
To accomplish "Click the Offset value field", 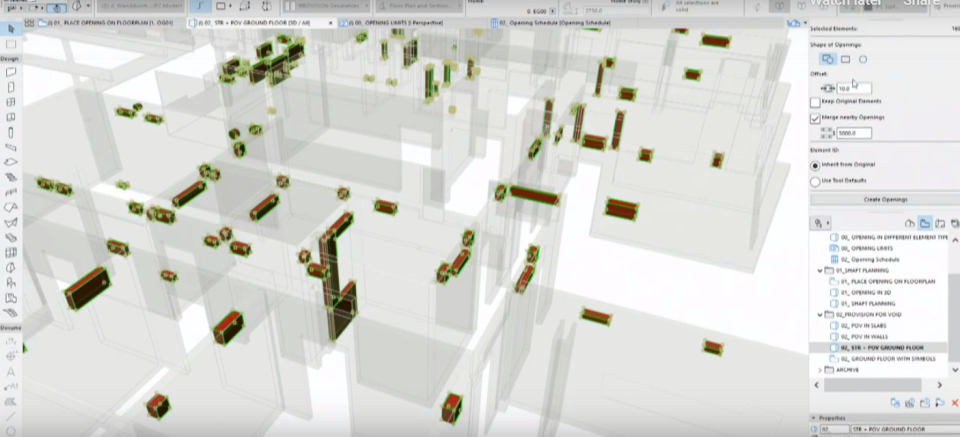I will click(853, 89).
